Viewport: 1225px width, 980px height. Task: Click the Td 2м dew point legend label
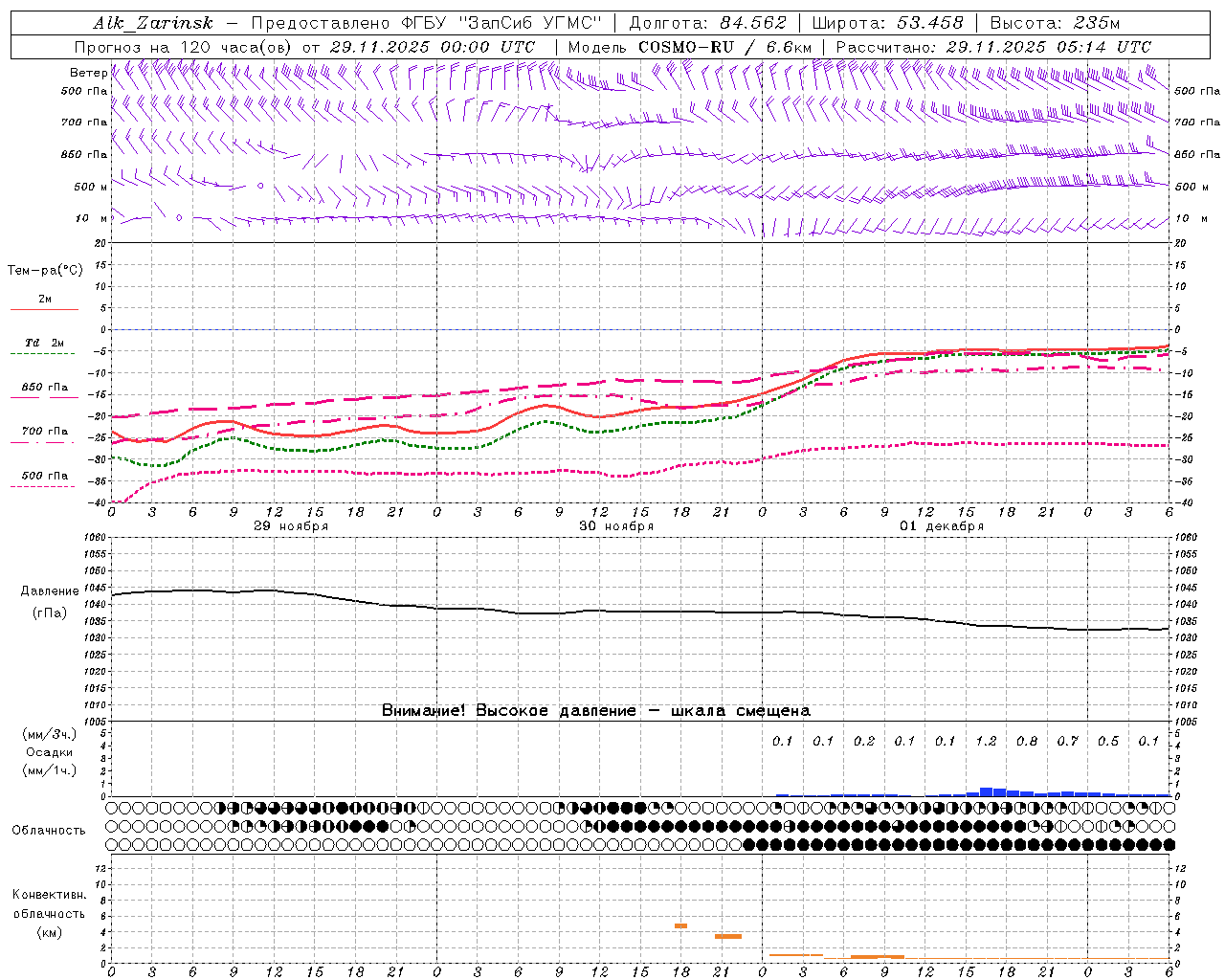click(x=45, y=343)
